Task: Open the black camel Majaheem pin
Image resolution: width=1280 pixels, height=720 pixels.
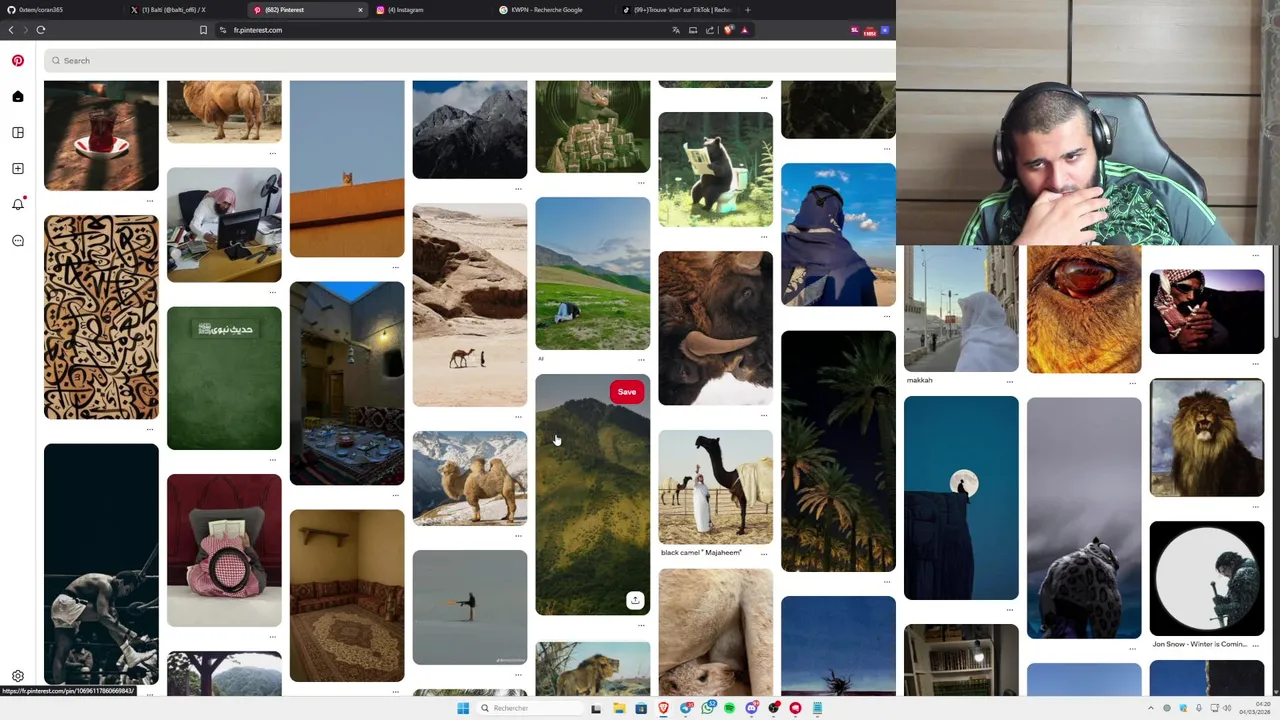Action: pos(715,487)
